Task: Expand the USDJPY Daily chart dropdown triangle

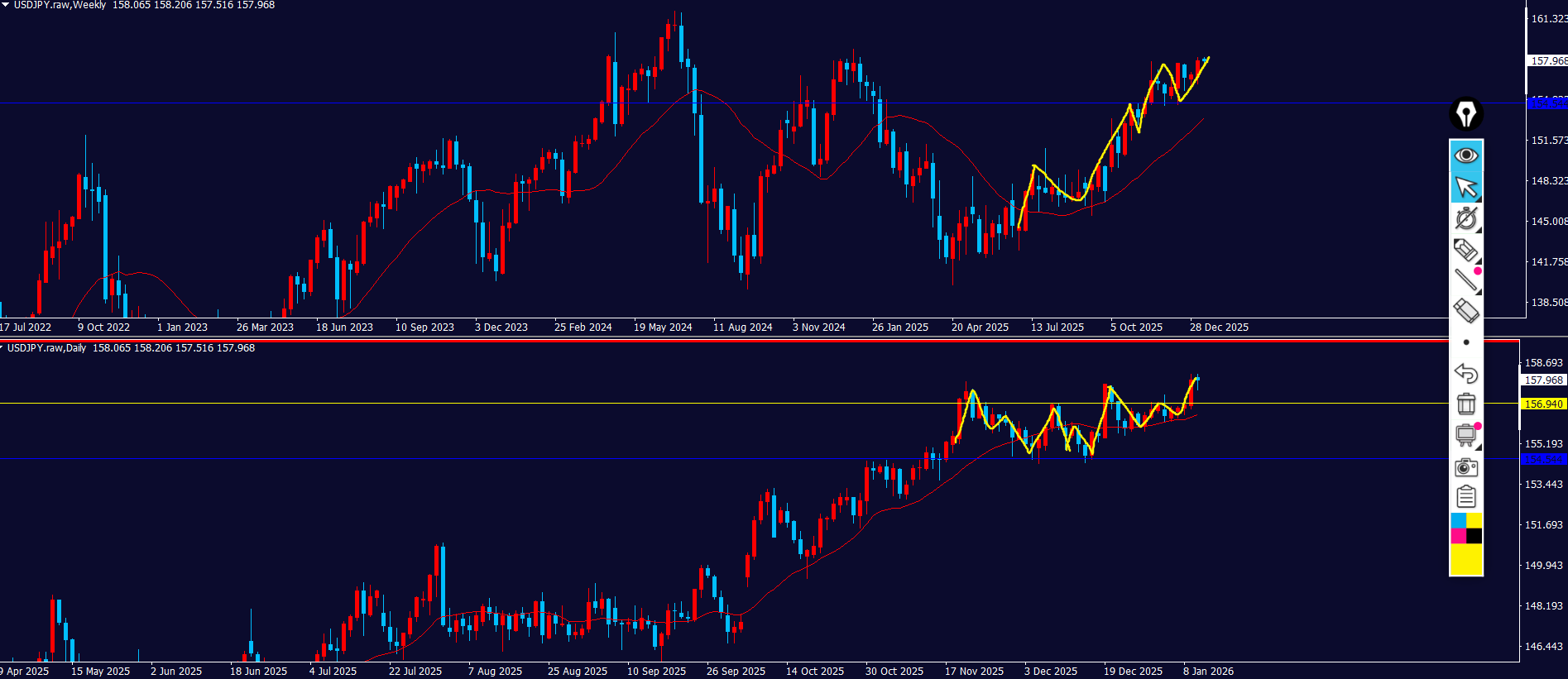Action: pos(2,348)
